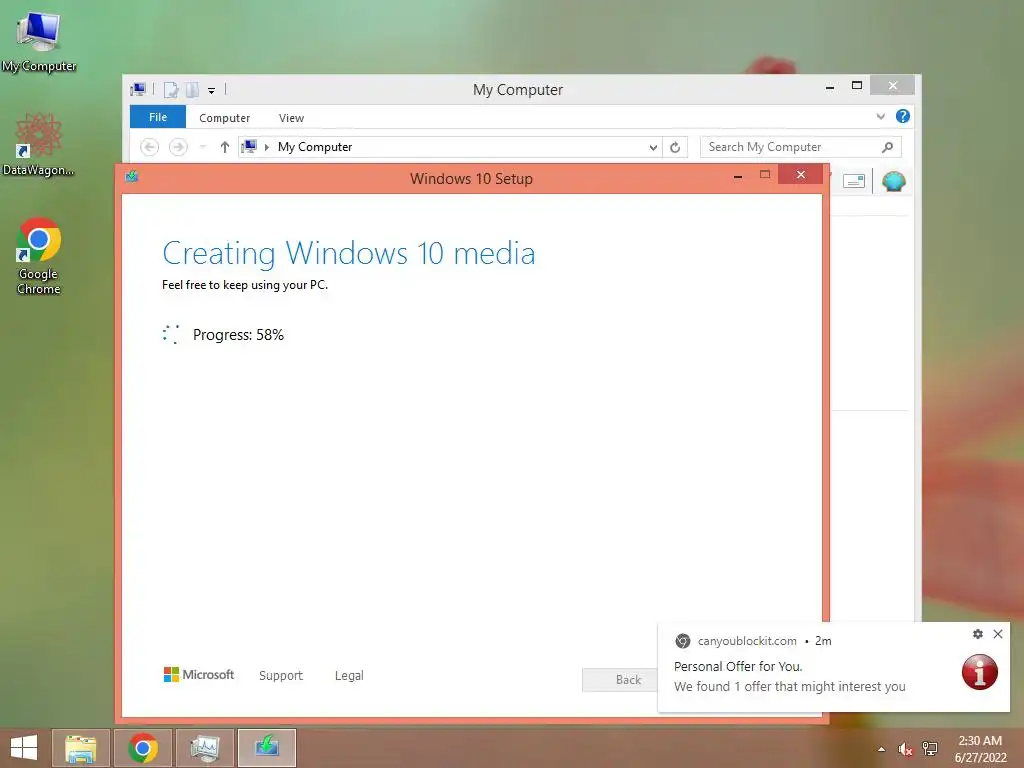Click address bar breadcrumb arrow
The height and width of the screenshot is (768, 1024).
click(x=266, y=148)
